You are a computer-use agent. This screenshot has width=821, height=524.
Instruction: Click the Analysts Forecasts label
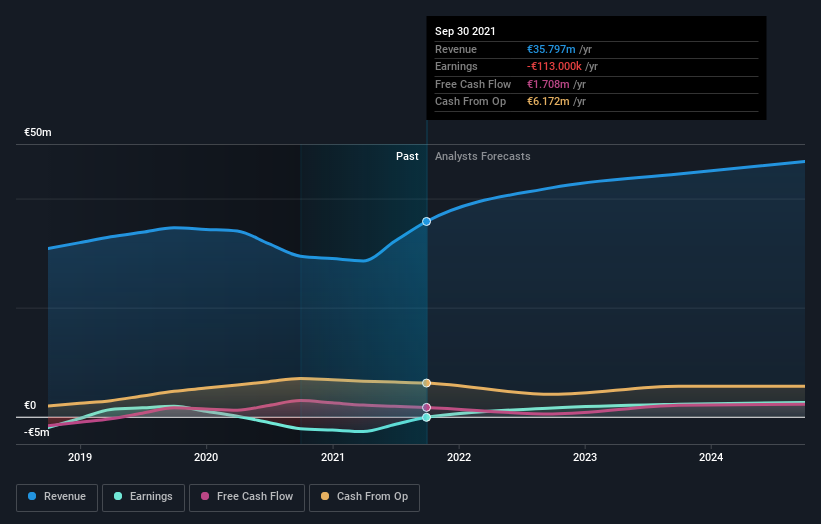pos(483,157)
